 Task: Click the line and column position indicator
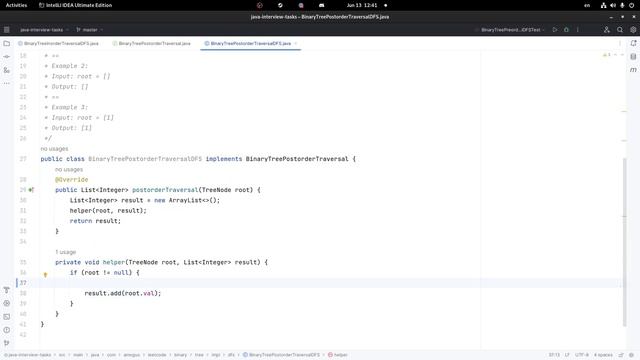click(554, 355)
